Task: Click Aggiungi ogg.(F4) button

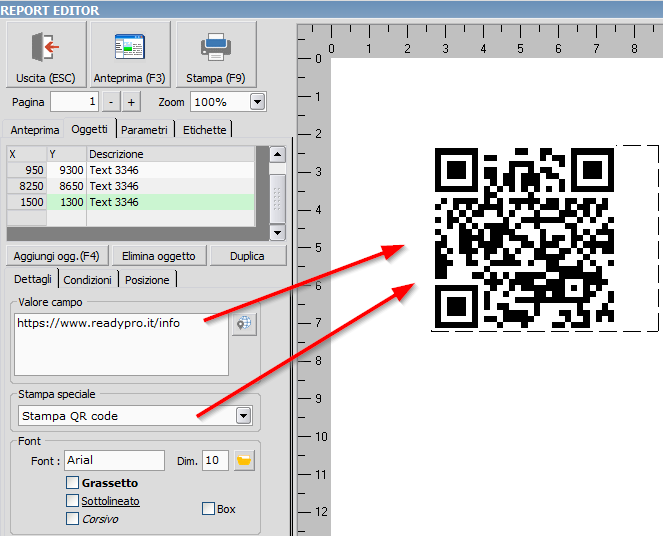Action: (57, 256)
